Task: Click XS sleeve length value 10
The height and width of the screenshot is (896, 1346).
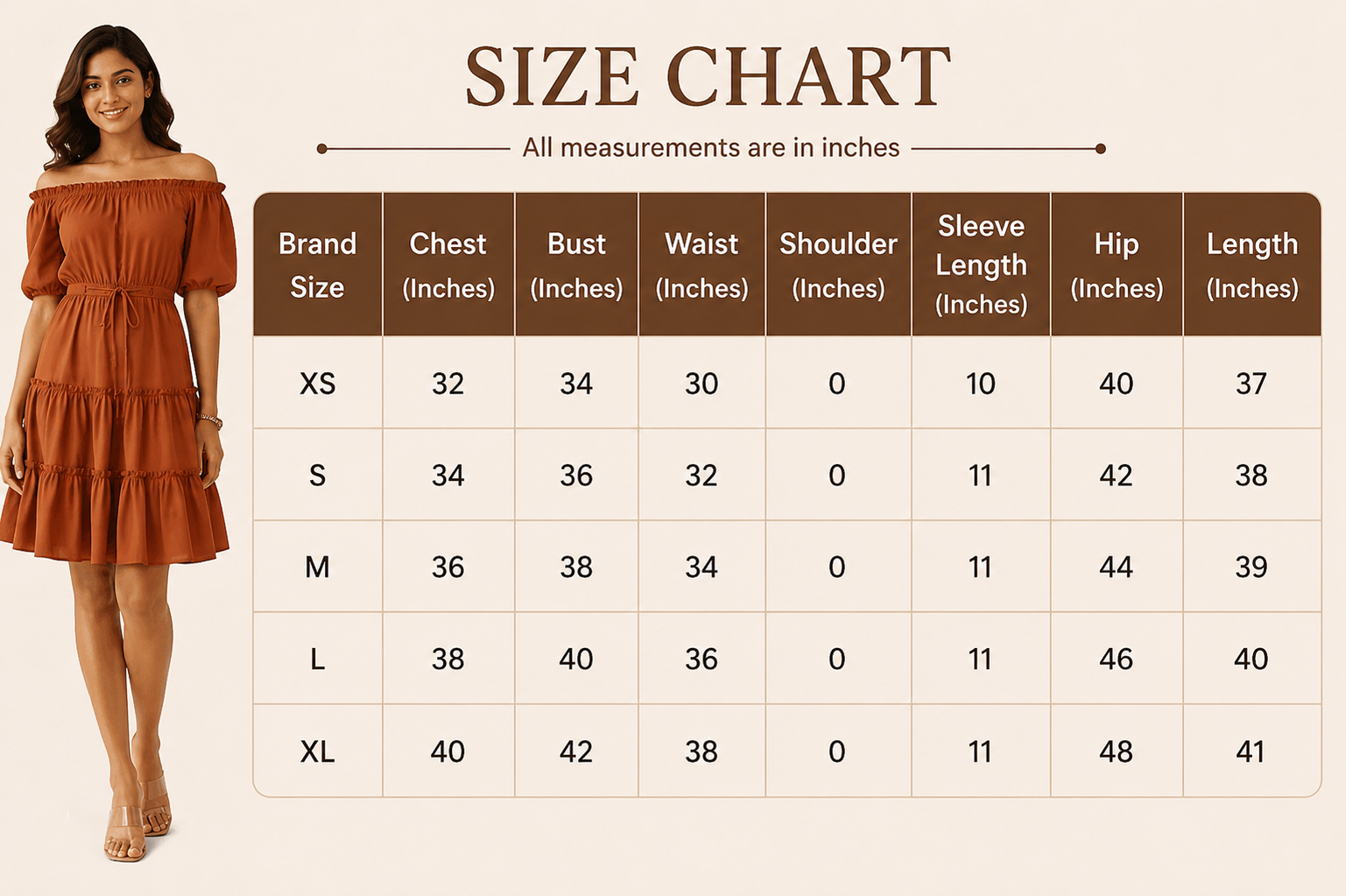Action: [x=981, y=384]
